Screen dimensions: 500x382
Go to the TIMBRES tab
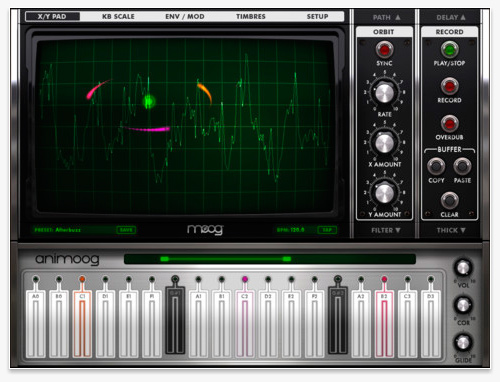click(x=251, y=16)
